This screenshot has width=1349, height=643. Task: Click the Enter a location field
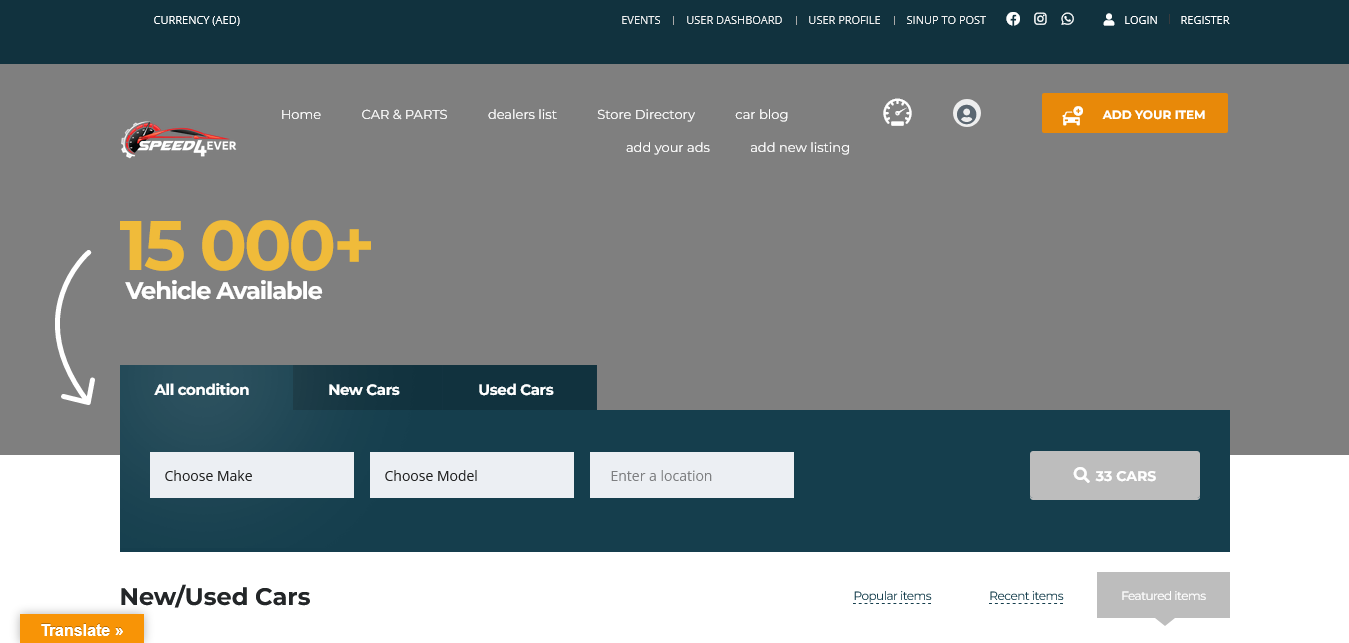point(692,475)
